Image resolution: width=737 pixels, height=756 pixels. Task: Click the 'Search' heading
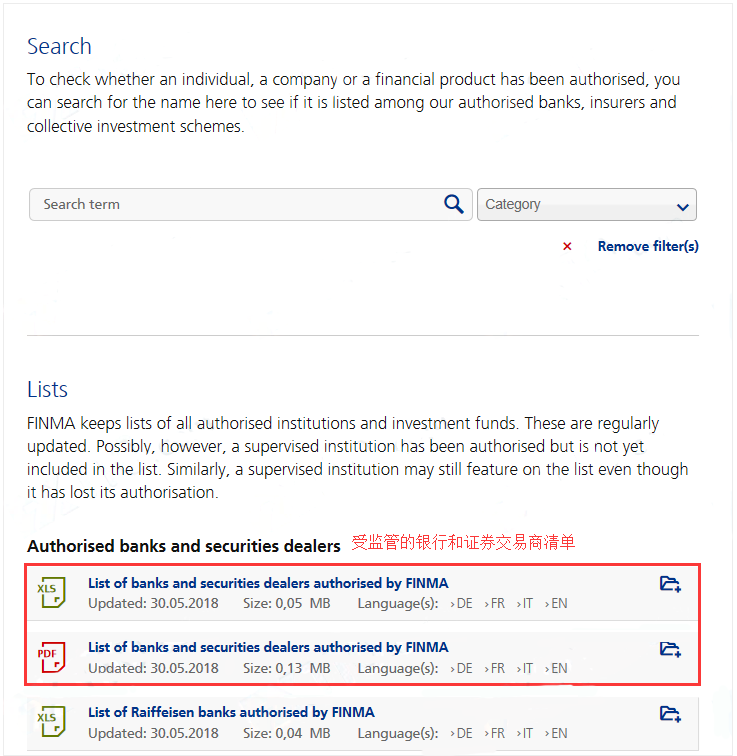59,47
